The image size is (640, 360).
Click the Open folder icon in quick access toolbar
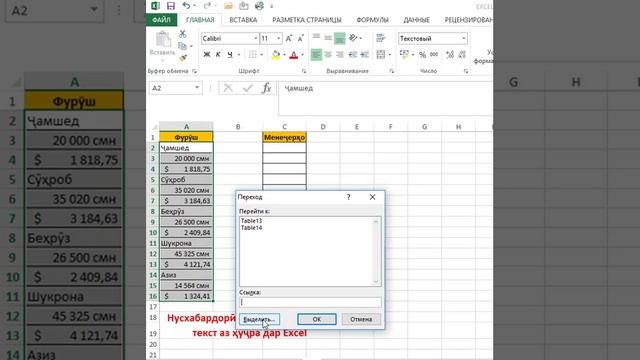(228, 6)
